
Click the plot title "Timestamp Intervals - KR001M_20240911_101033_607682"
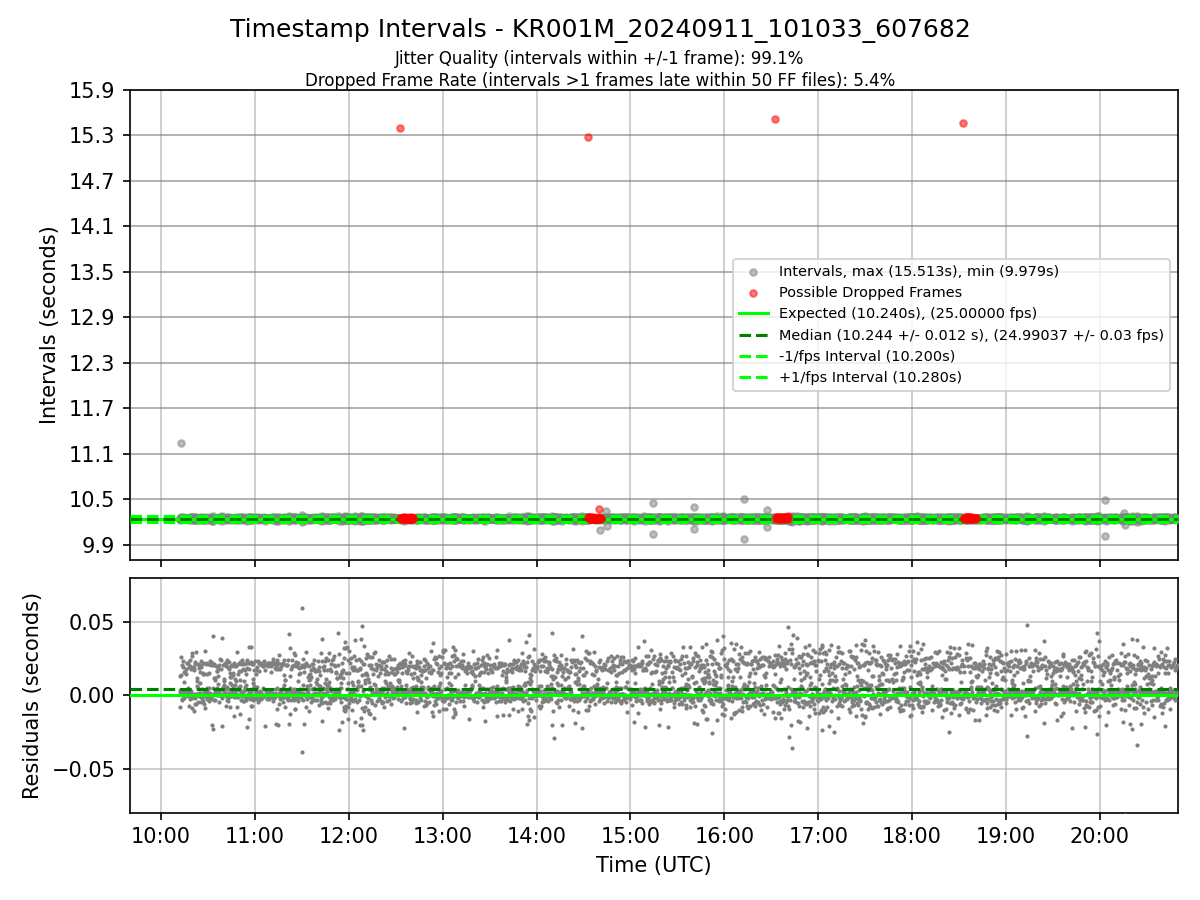point(600,29)
